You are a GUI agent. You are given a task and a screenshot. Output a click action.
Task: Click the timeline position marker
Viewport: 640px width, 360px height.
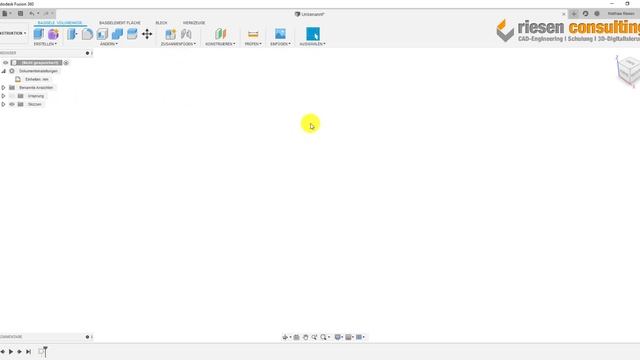click(x=45, y=351)
